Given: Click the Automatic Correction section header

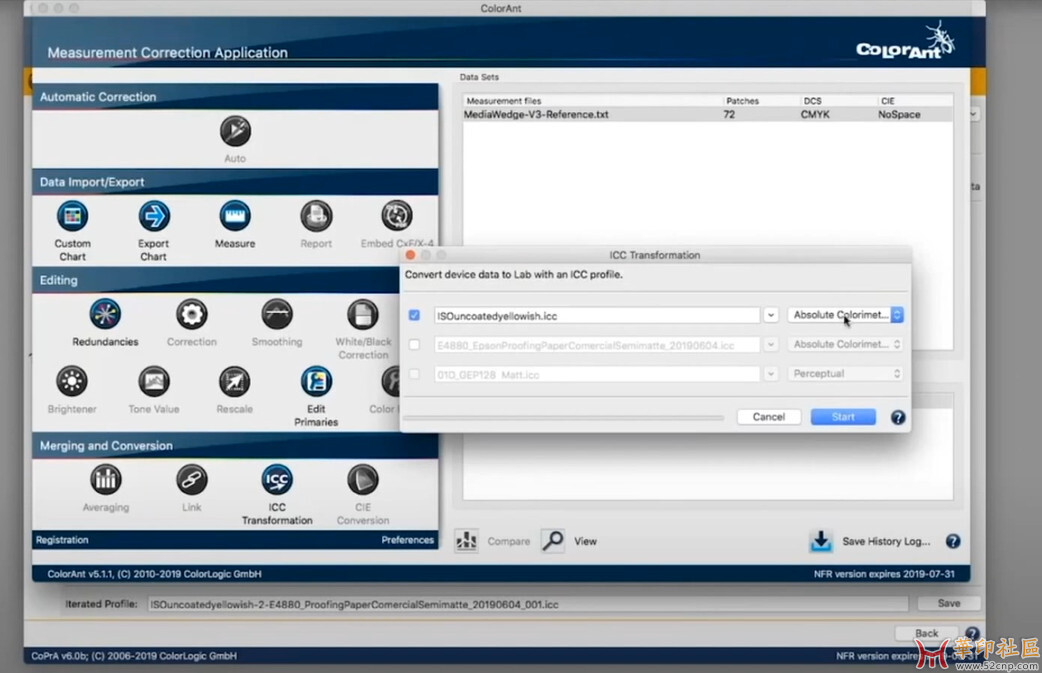Looking at the screenshot, I should pyautogui.click(x=235, y=97).
